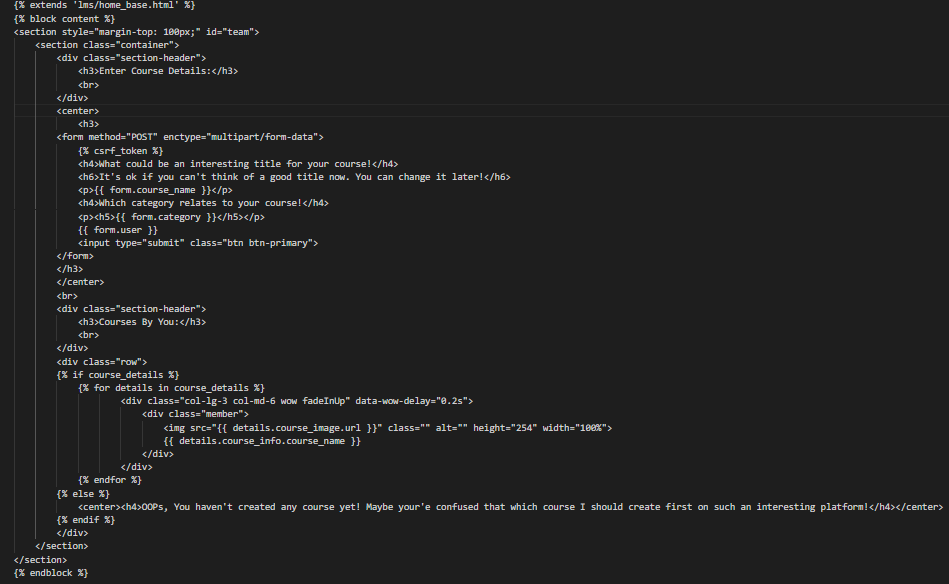This screenshot has width=949, height=584.
Task: Click the extends 'lms/home_base.html' line
Action: (104, 5)
